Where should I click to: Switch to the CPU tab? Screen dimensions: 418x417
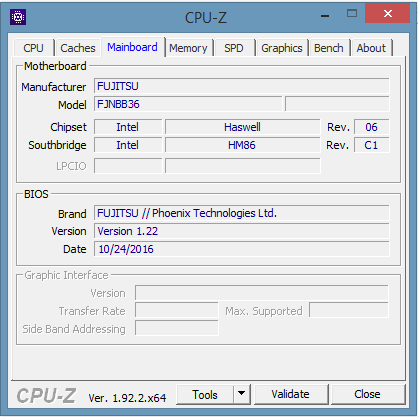(33, 48)
